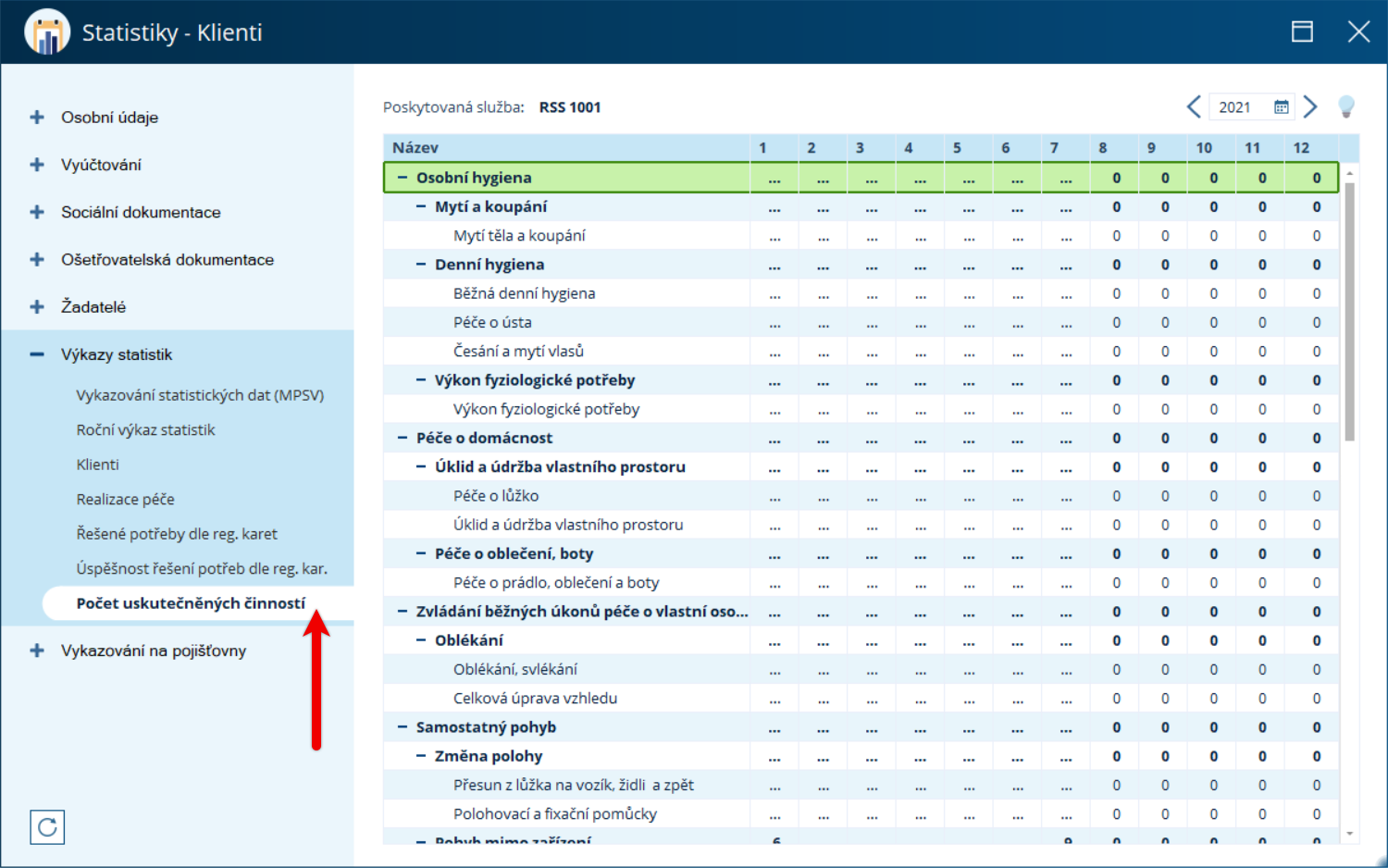Click the refresh button at bottom left
This screenshot has height=868, width=1388.
(x=47, y=827)
